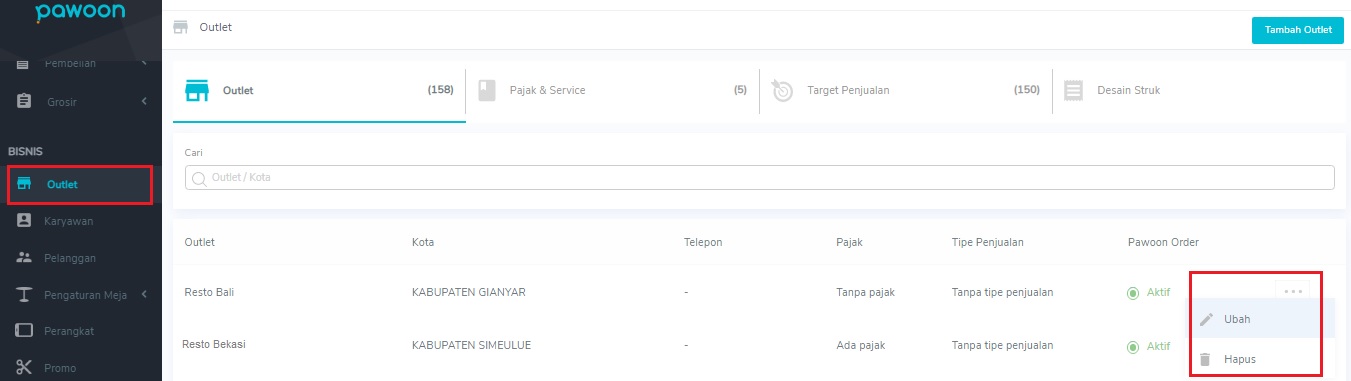Click the Telepon column header
Viewport: 1351px width, 381px height.
703,242
